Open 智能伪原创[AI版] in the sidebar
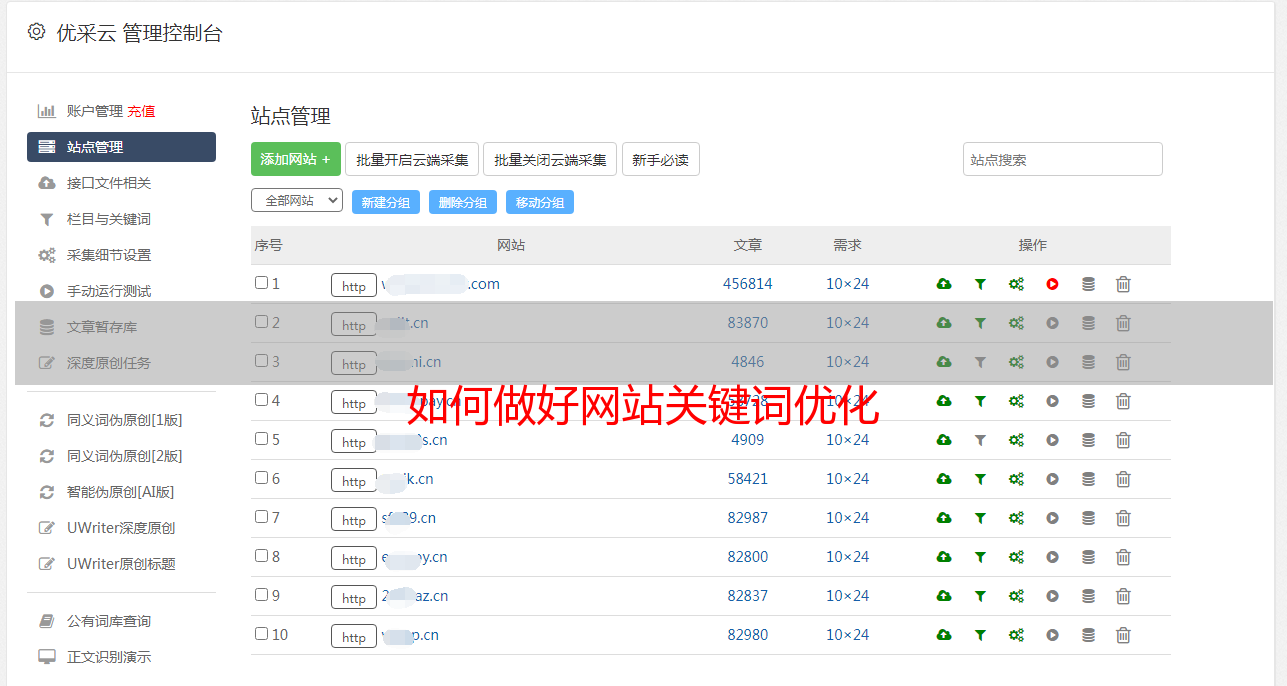 click(120, 492)
